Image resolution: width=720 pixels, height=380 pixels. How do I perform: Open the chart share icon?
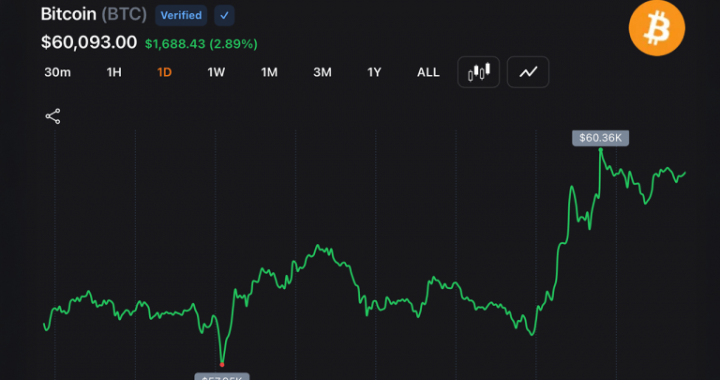53,117
